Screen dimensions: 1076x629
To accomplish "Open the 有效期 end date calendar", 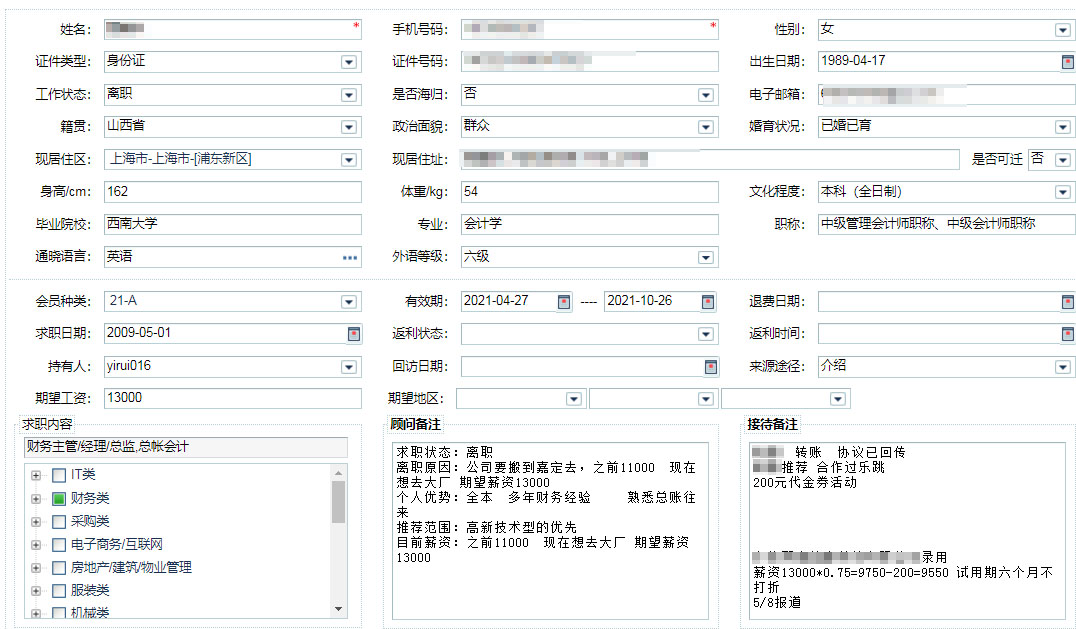I will (707, 302).
